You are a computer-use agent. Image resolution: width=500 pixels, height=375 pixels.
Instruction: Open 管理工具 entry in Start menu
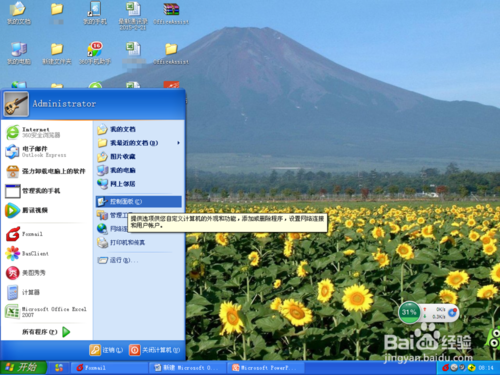point(112,216)
